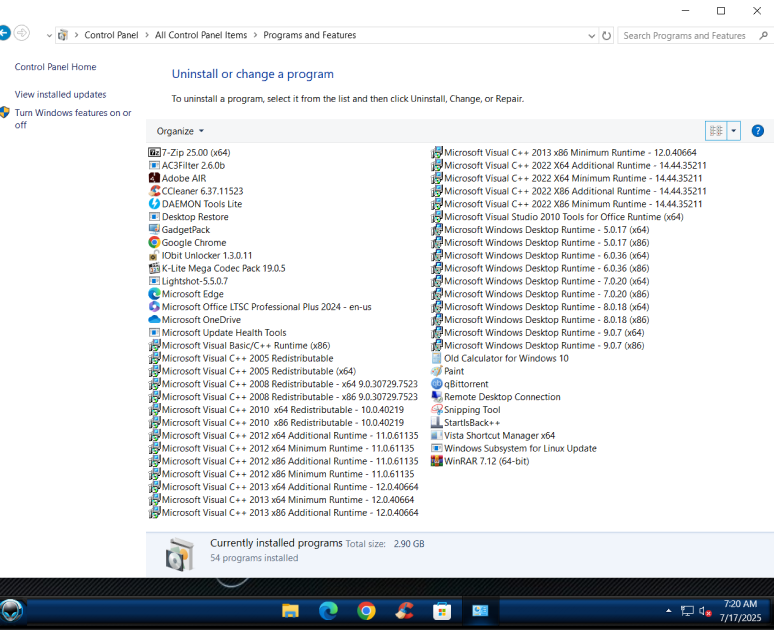Select Vista Shortcut Manager x64 entry

pos(493,435)
